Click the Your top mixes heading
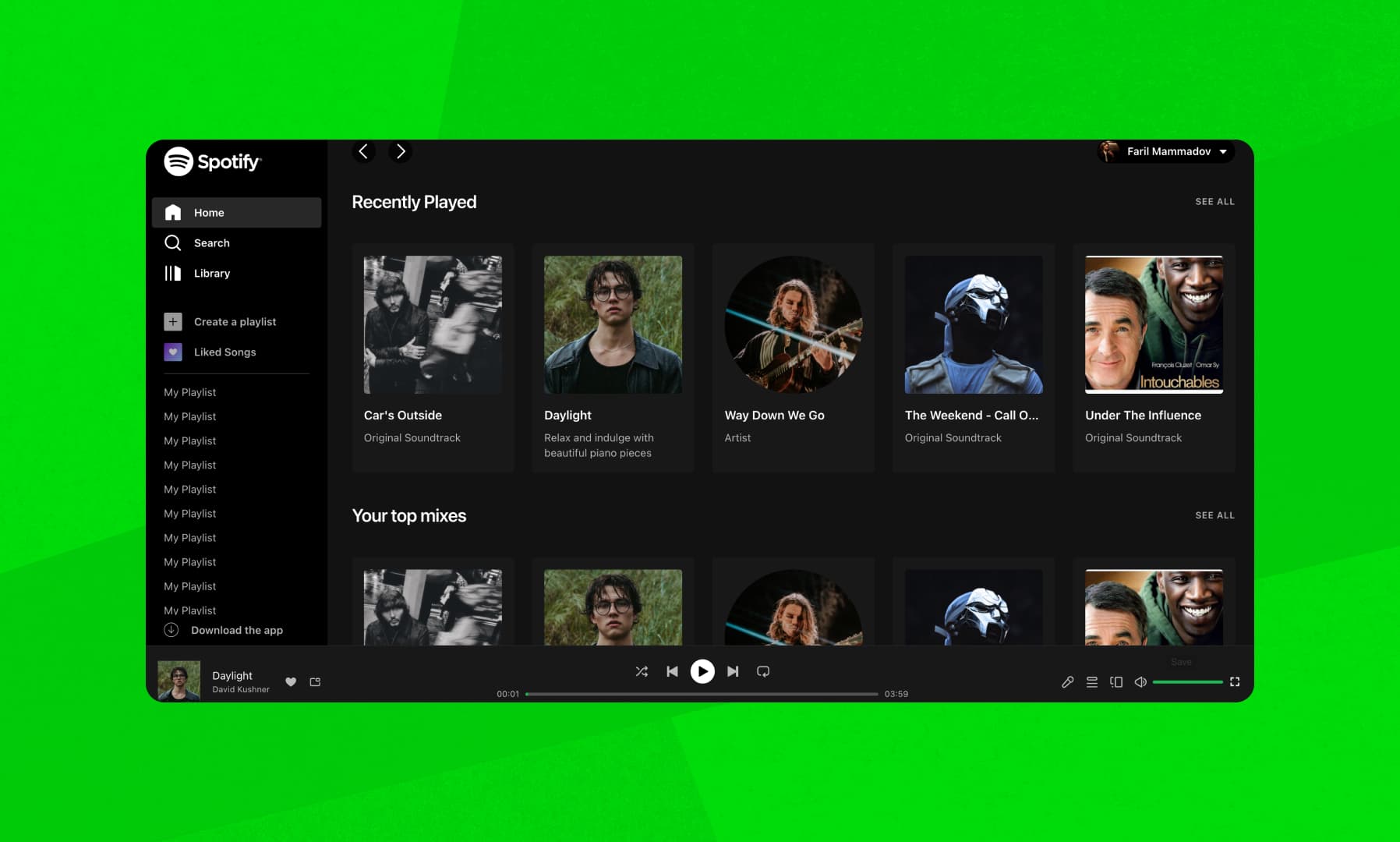This screenshot has width=1400, height=842. pos(409,515)
